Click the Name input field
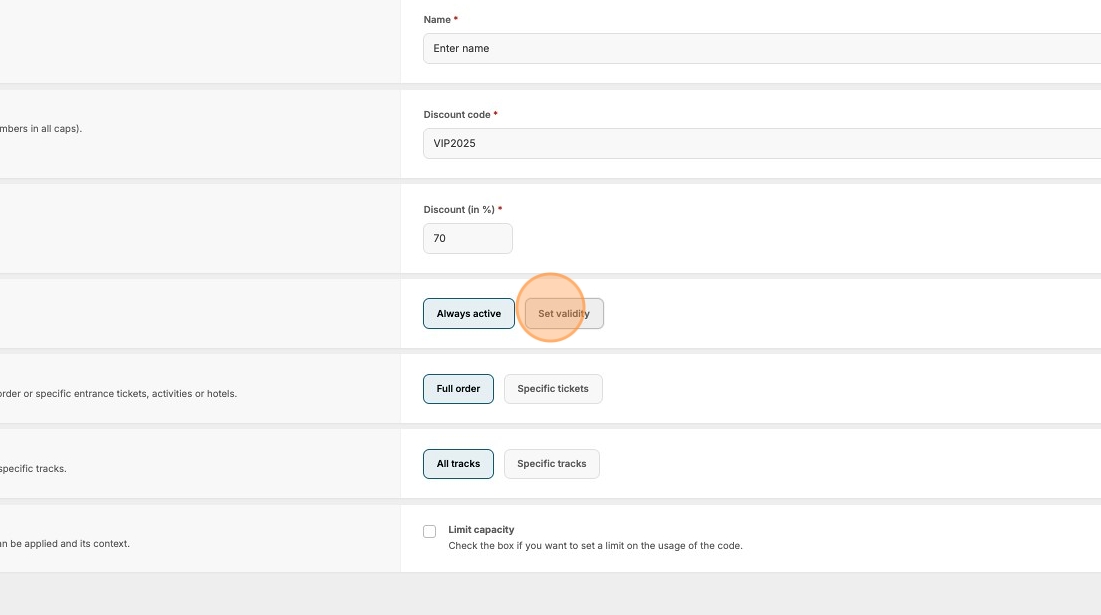The width and height of the screenshot is (1101, 615). 762,48
